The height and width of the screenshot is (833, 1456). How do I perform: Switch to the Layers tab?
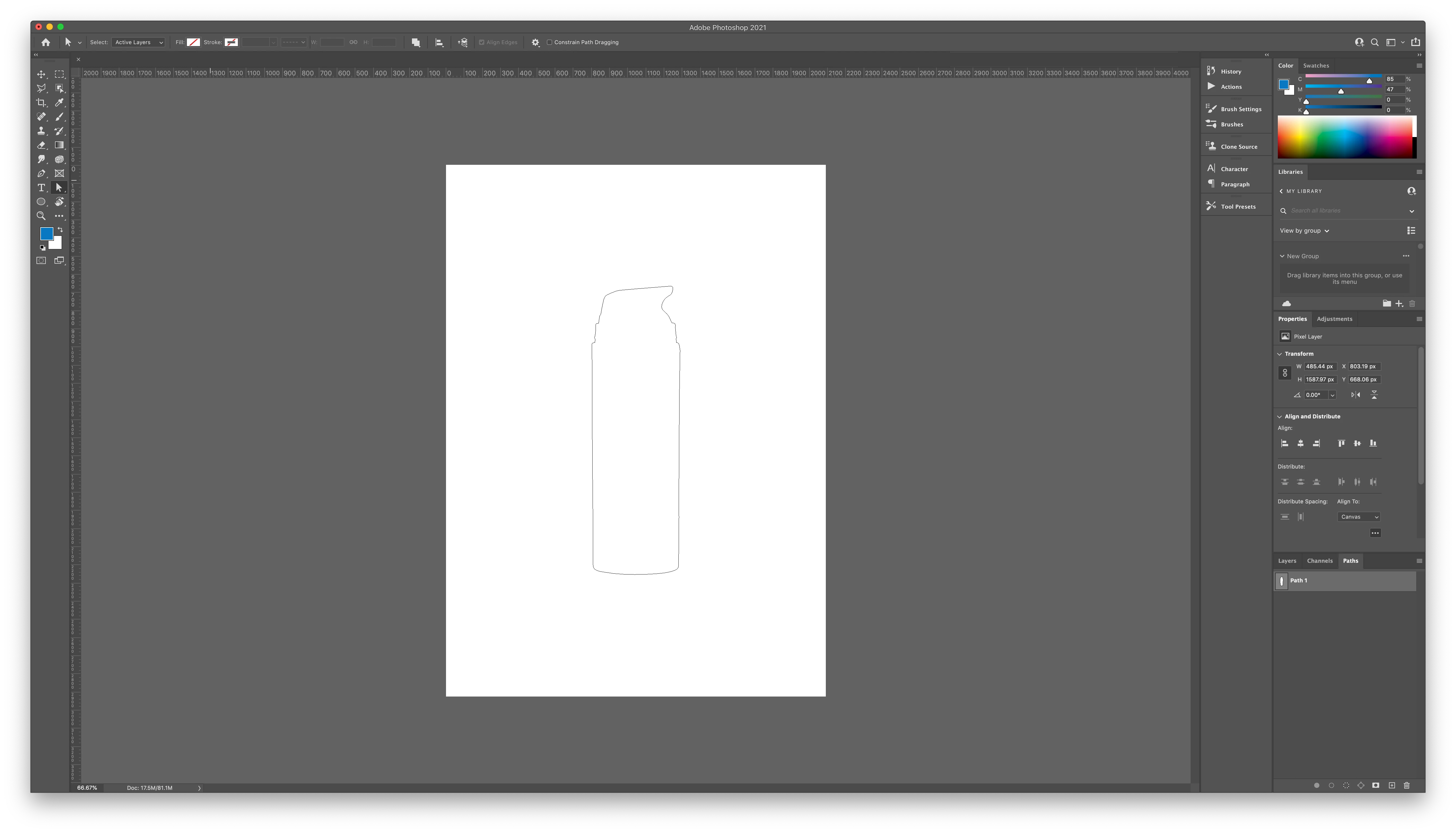click(1287, 561)
